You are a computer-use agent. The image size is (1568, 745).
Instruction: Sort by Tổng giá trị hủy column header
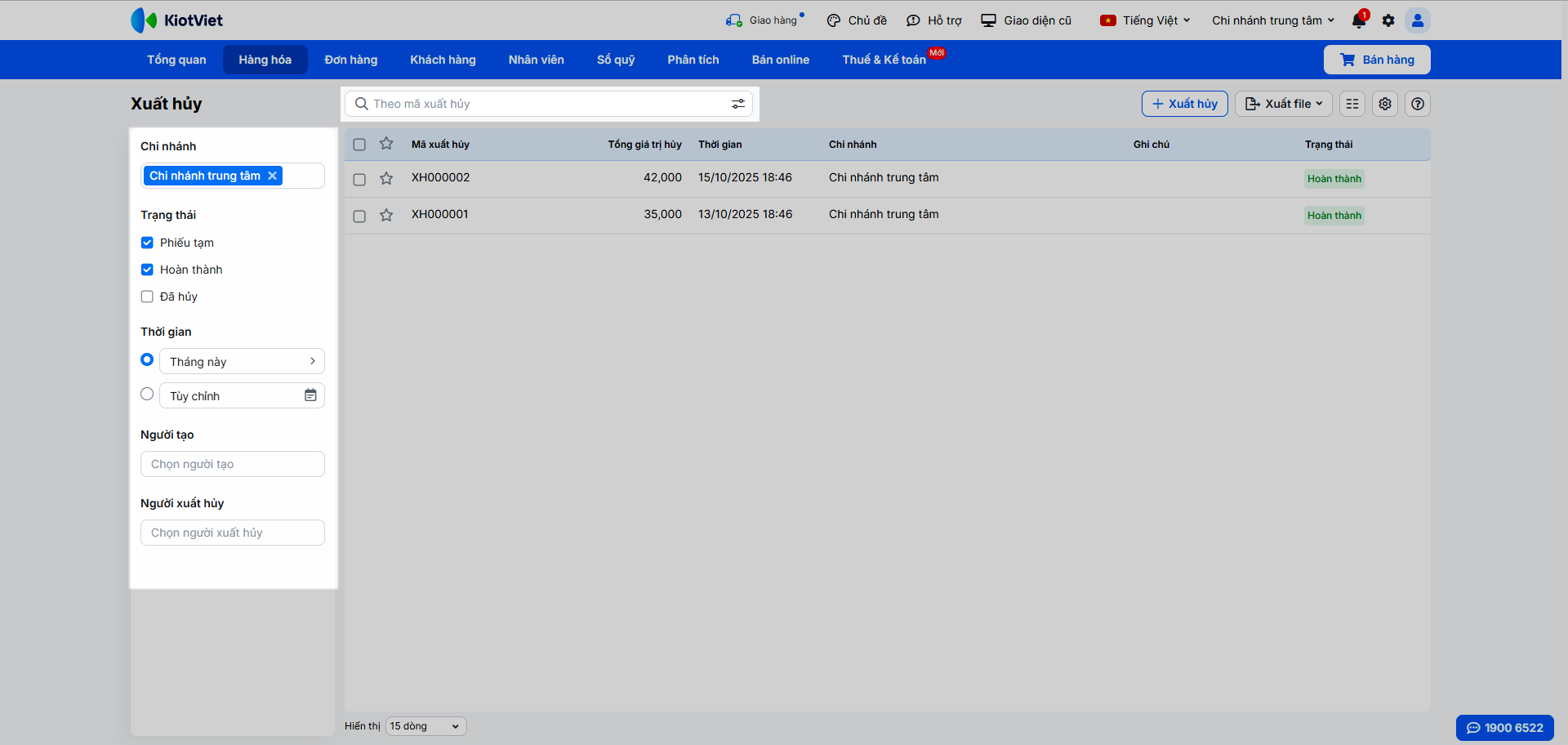click(x=645, y=145)
